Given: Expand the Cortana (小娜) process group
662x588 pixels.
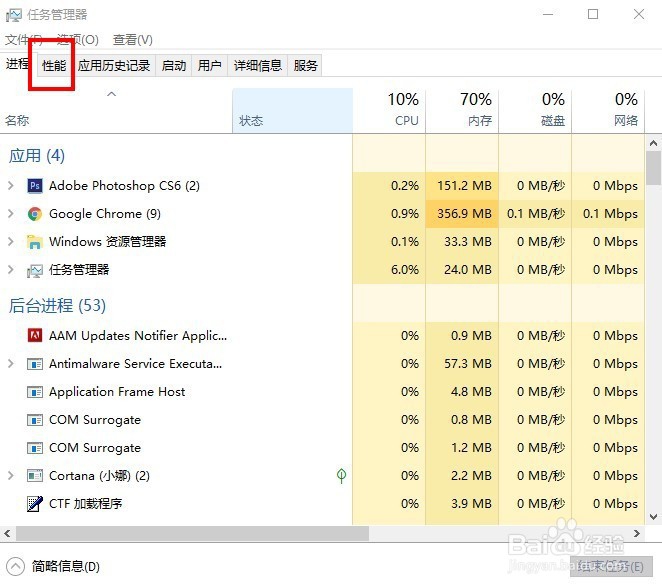Looking at the screenshot, I should [x=11, y=476].
